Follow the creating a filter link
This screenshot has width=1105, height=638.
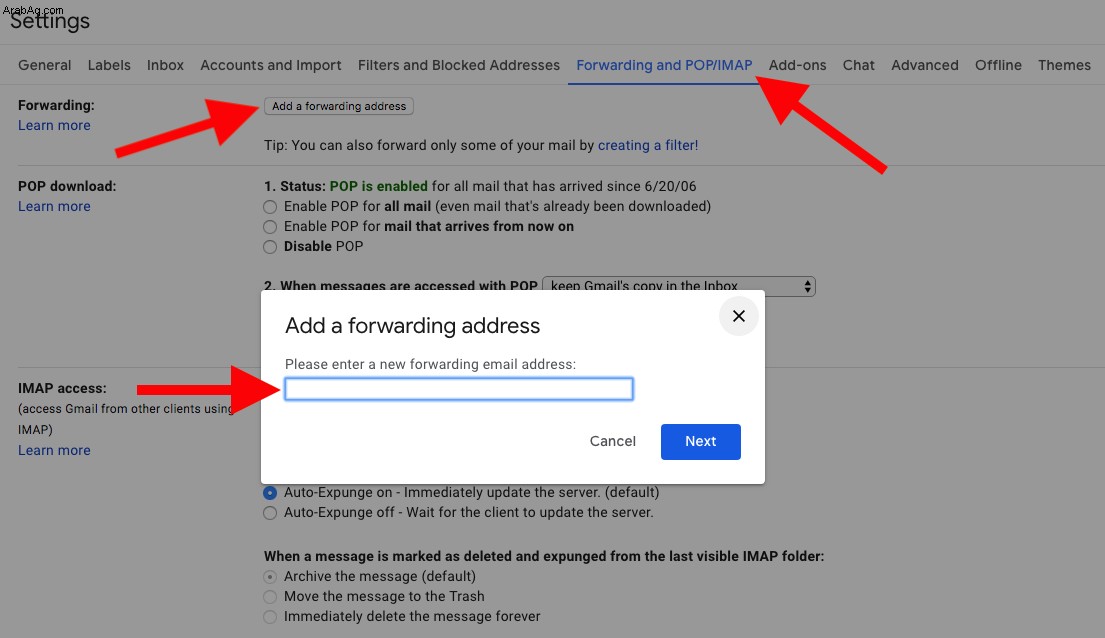click(x=648, y=145)
